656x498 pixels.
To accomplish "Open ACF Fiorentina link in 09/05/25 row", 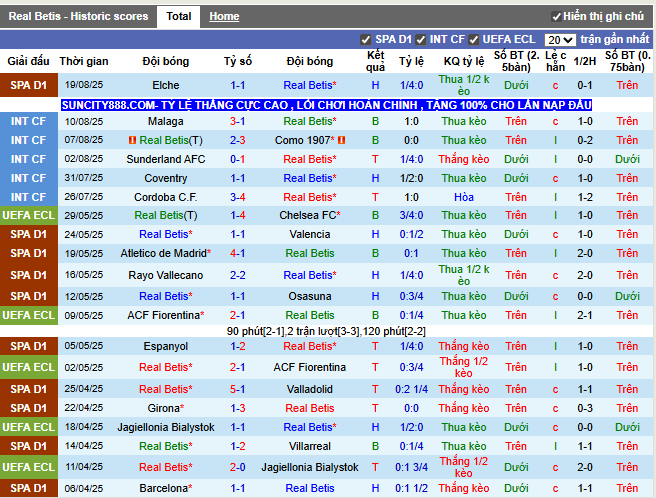I will [x=166, y=316].
